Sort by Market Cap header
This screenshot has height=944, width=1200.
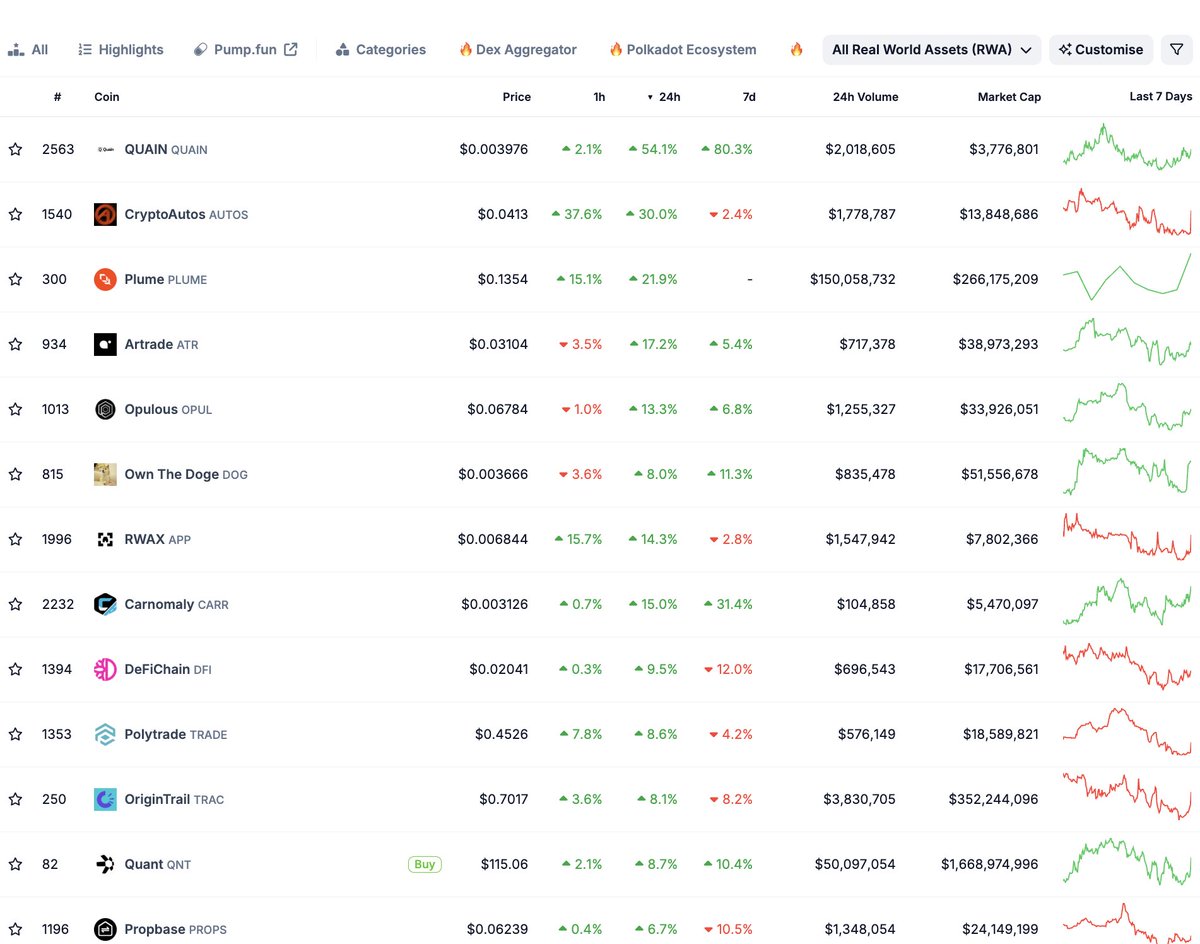[x=1009, y=97]
